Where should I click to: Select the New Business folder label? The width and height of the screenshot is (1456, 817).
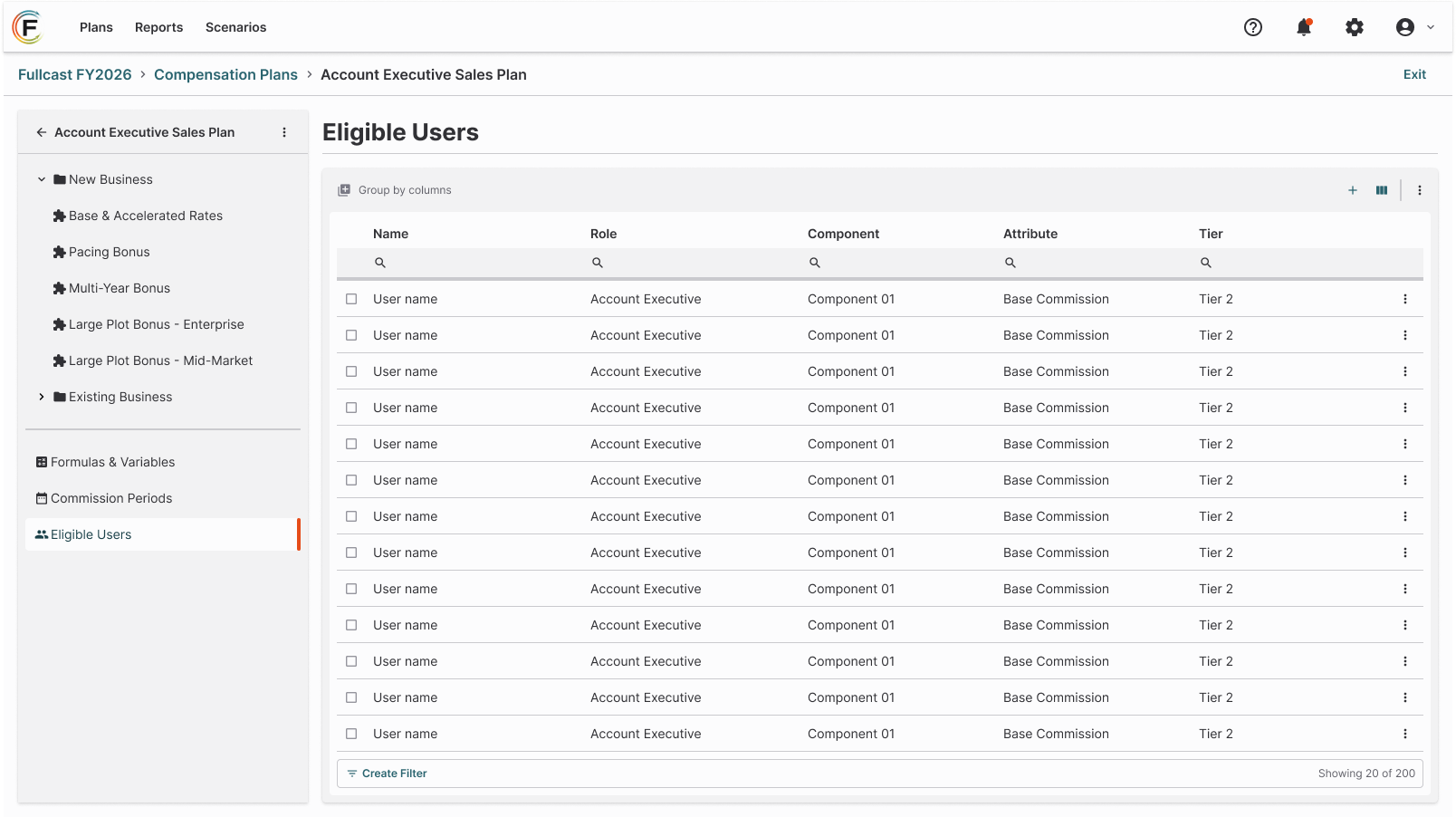[x=110, y=179]
